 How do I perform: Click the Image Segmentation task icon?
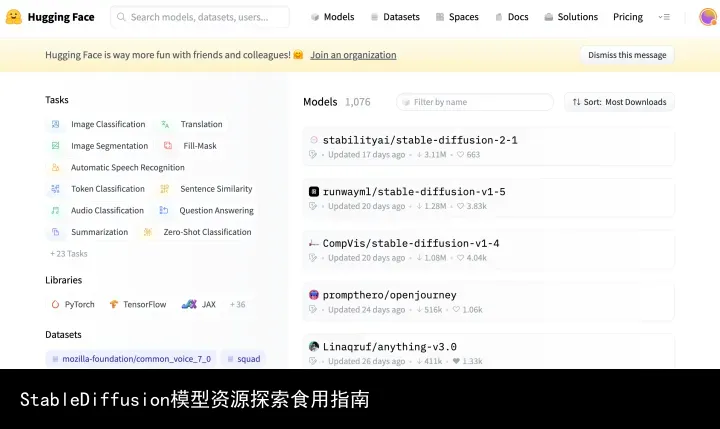56,146
